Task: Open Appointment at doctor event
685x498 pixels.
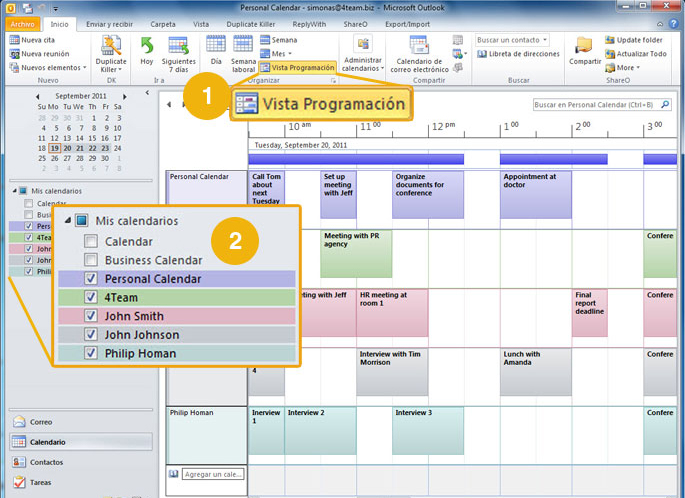Action: 536,194
